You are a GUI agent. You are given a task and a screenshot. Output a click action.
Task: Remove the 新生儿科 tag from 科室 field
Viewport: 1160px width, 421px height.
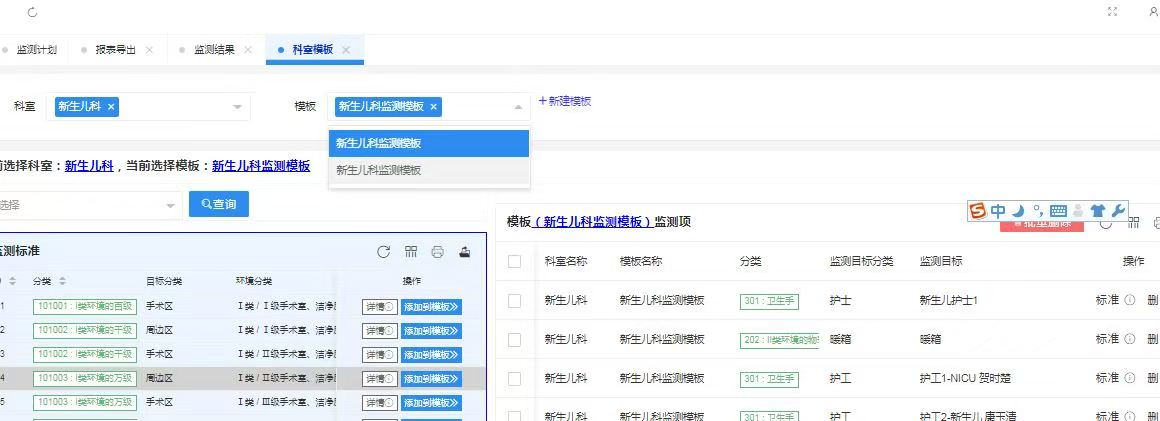pyautogui.click(x=111, y=107)
